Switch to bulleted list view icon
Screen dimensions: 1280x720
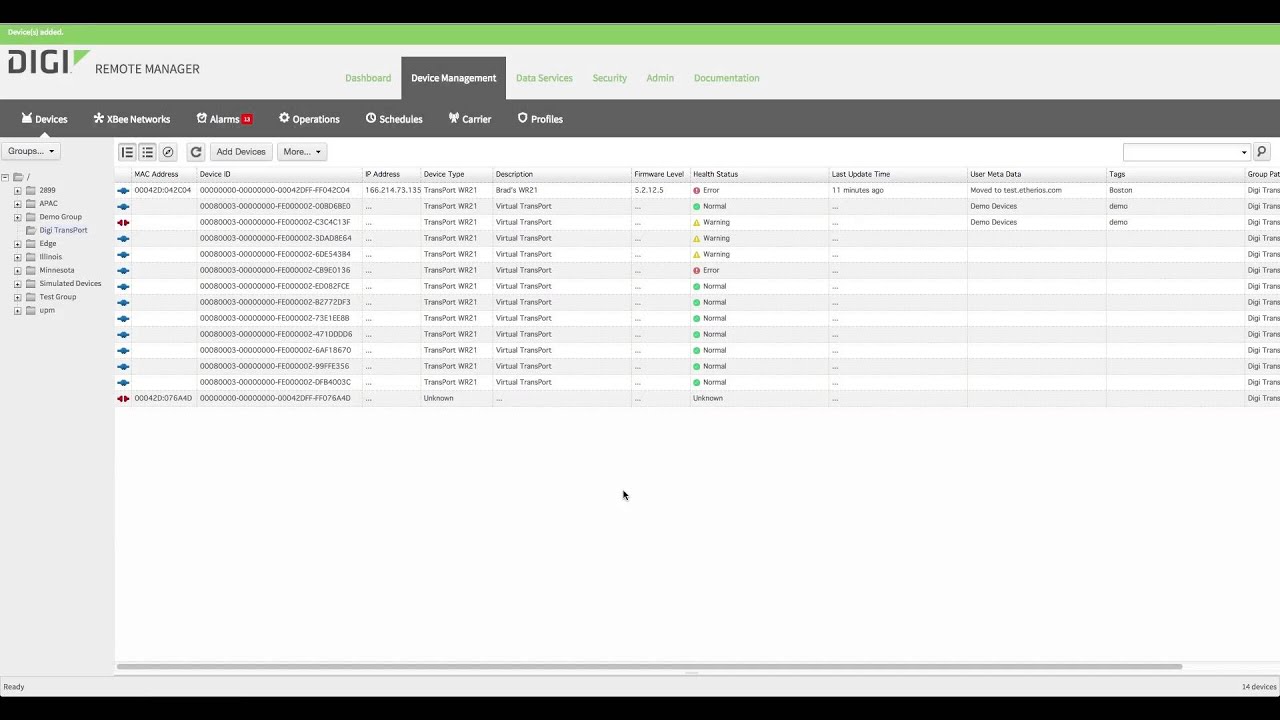[147, 152]
